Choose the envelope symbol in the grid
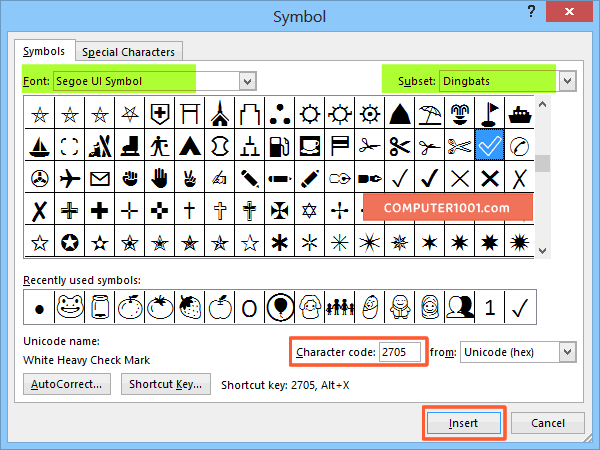 coord(100,179)
